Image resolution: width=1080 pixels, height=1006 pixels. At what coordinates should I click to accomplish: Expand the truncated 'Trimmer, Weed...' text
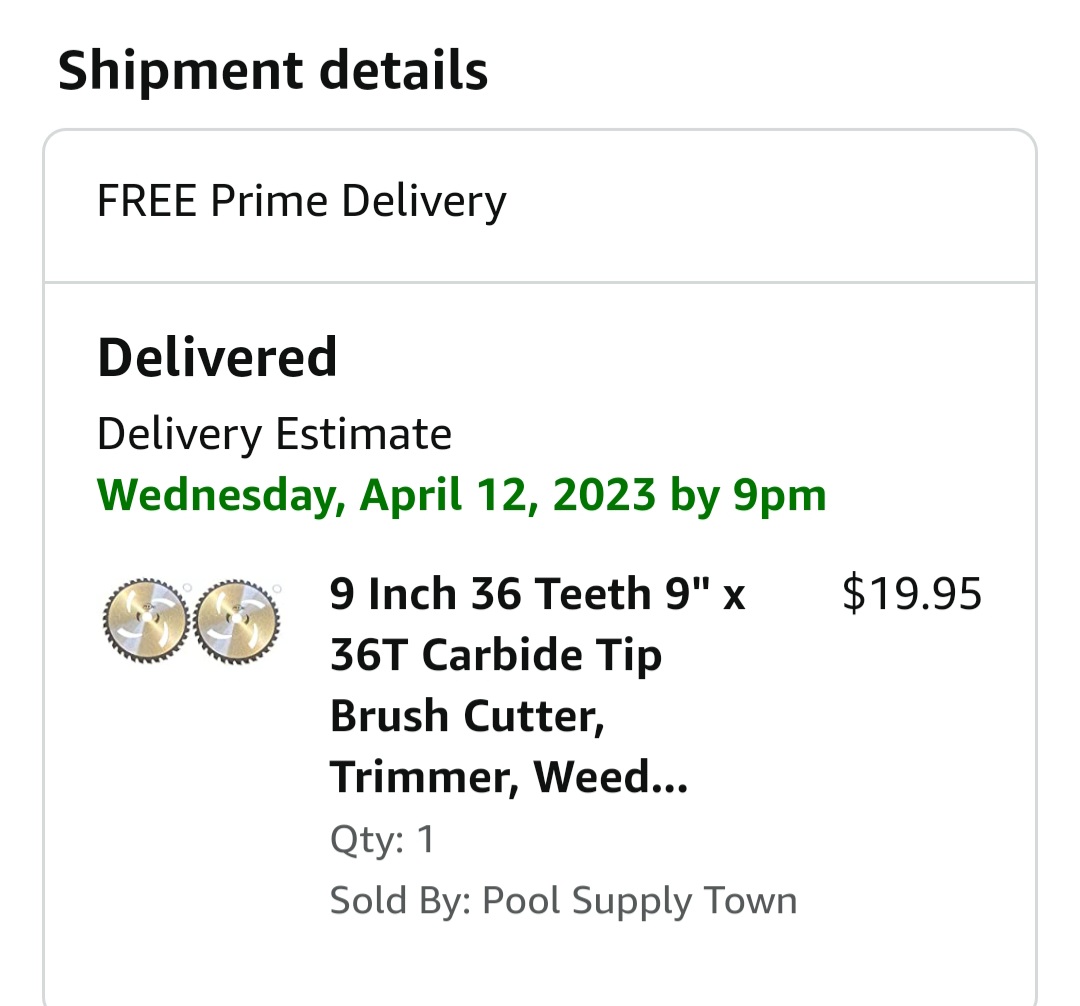pyautogui.click(x=509, y=777)
